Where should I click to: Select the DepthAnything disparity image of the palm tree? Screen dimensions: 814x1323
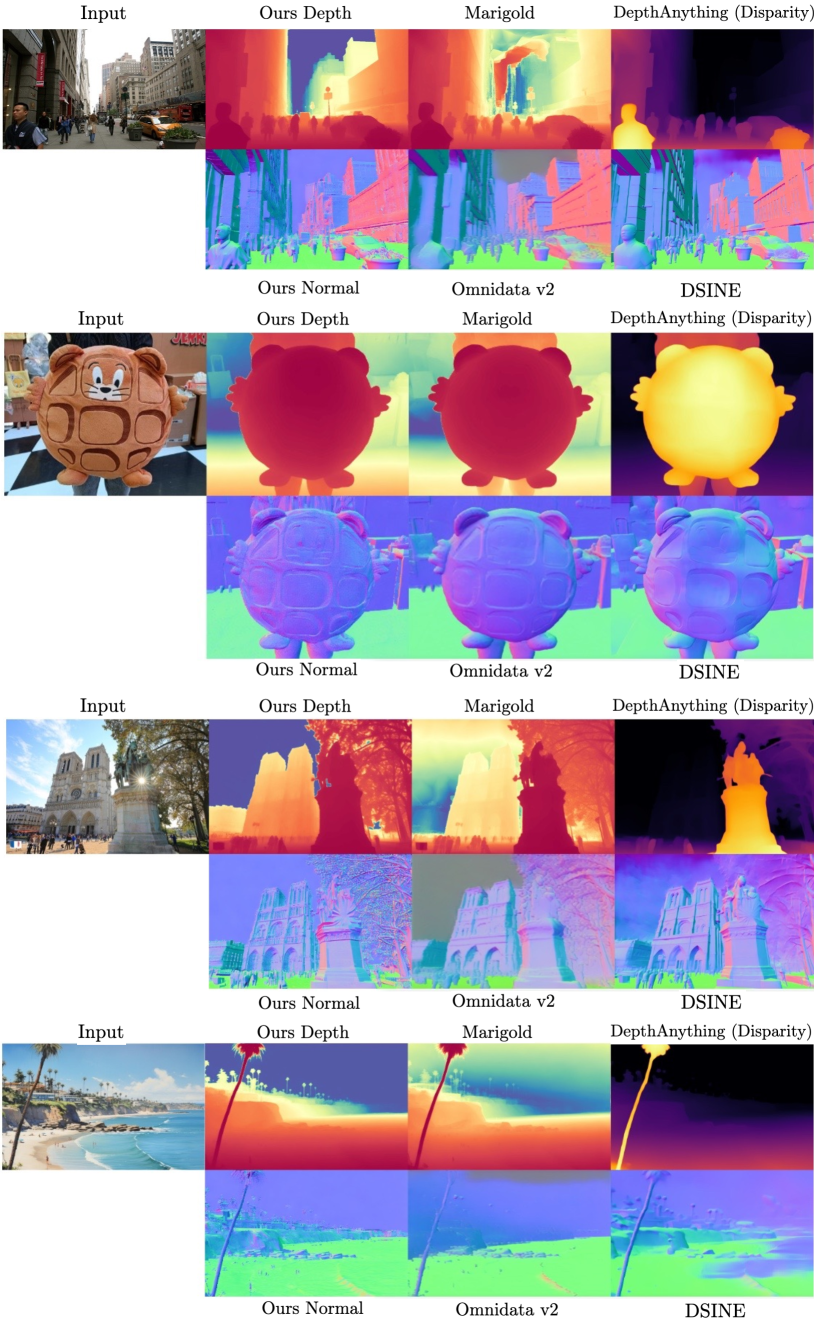tap(712, 1107)
